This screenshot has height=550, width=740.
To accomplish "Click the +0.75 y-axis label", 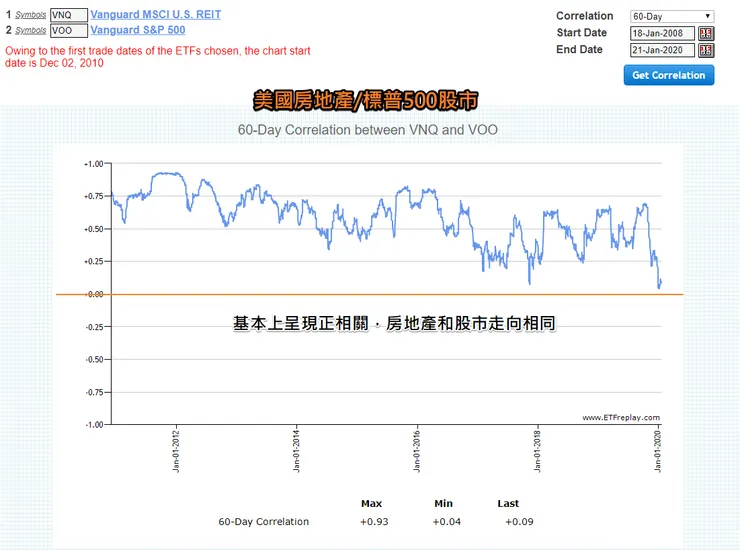I will pos(93,196).
